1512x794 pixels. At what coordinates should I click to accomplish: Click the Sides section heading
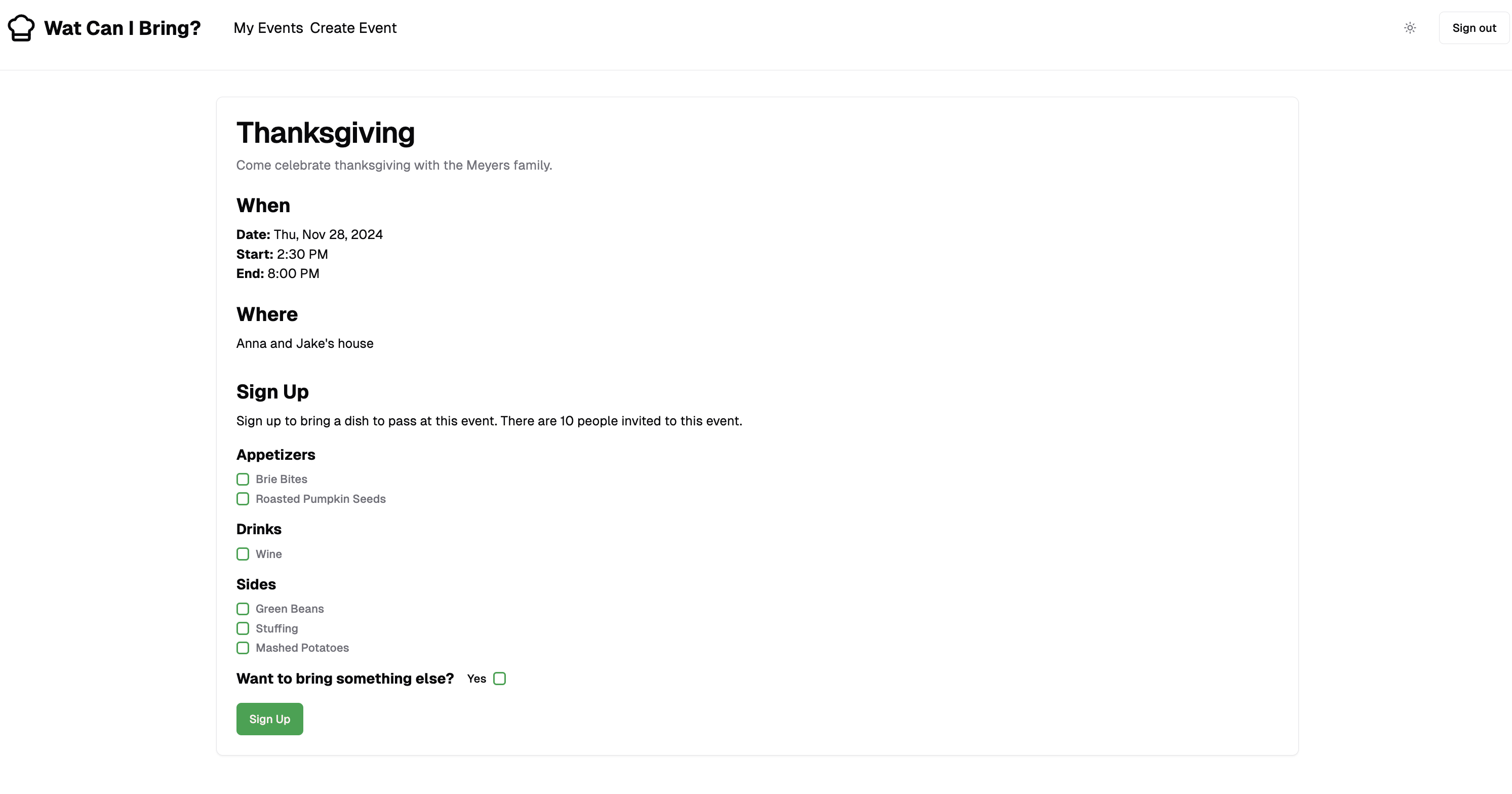256,584
